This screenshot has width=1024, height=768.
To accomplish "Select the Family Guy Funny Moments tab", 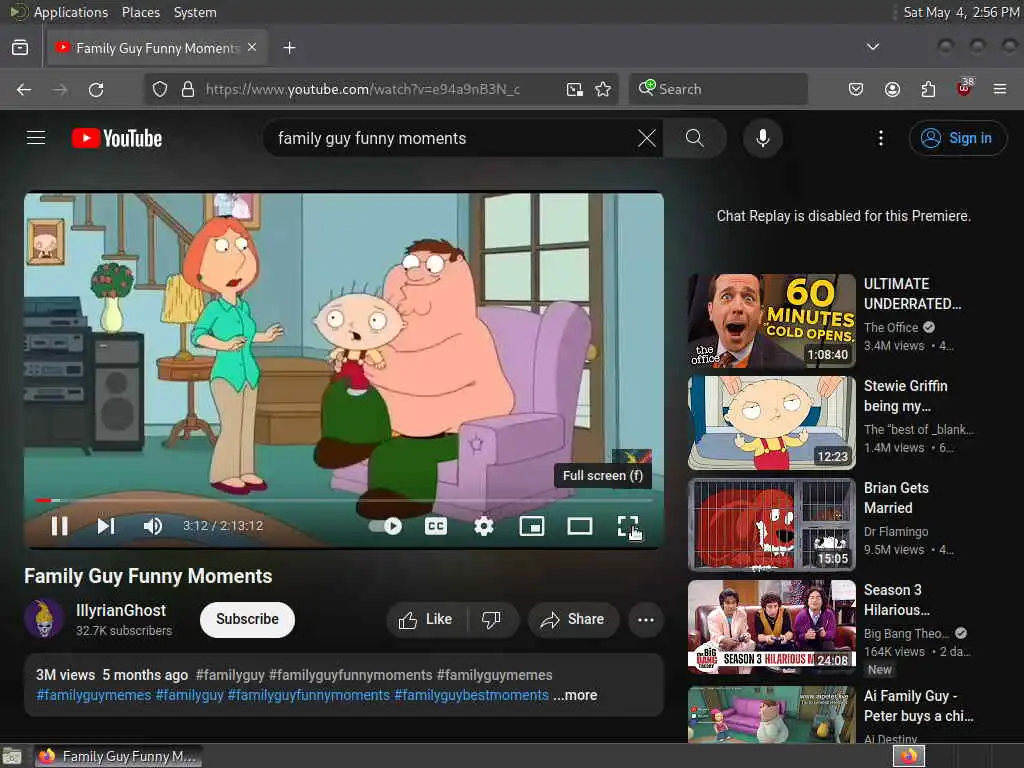I will pyautogui.click(x=157, y=48).
